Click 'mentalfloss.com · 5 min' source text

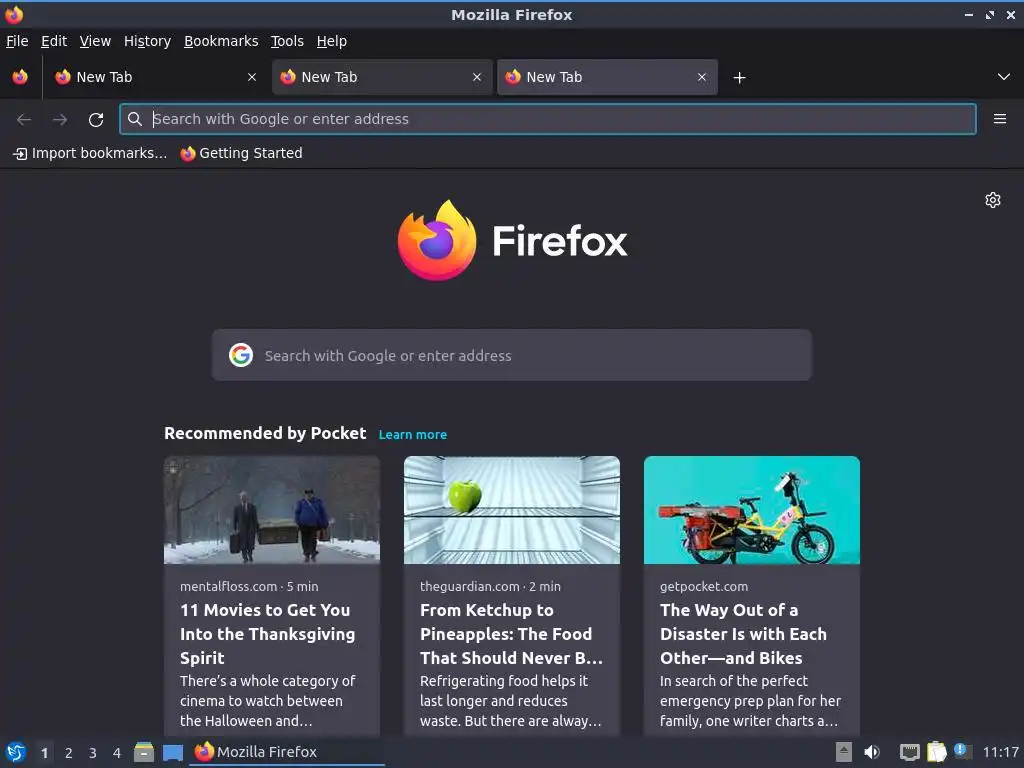click(x=249, y=586)
